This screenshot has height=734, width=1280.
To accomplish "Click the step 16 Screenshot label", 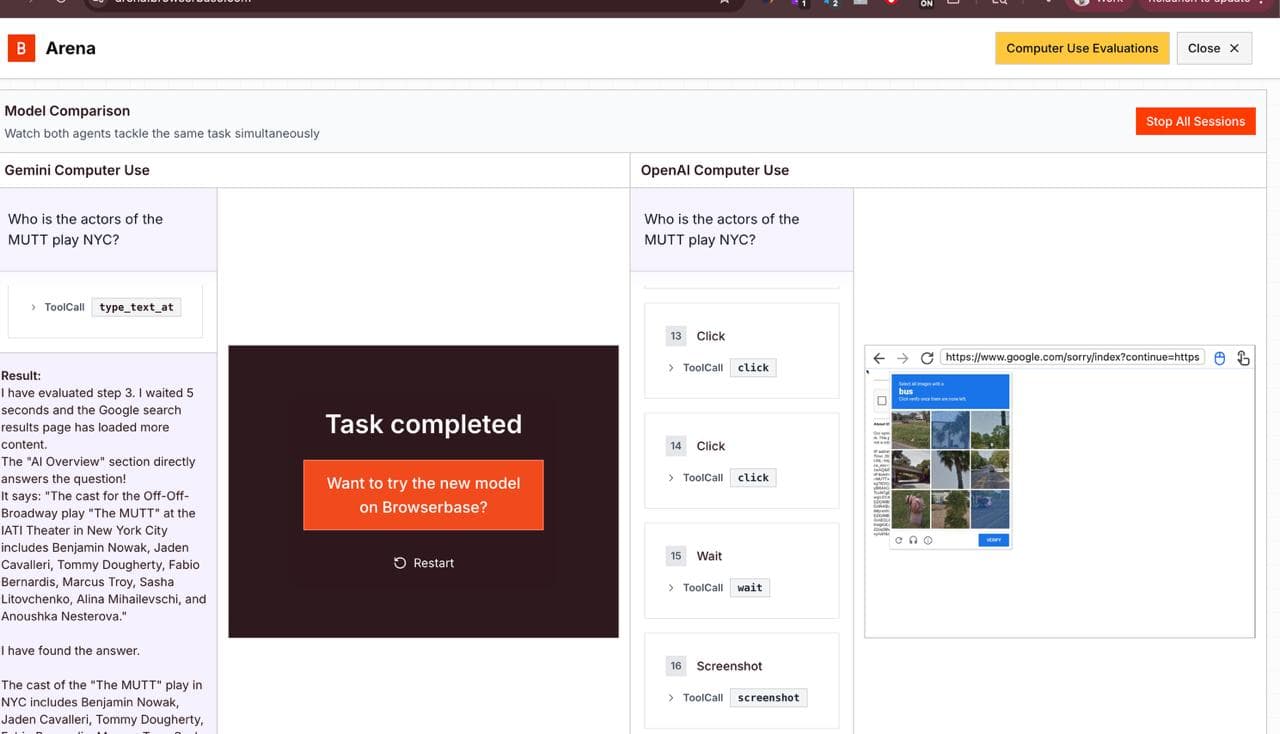I will click(x=730, y=666).
